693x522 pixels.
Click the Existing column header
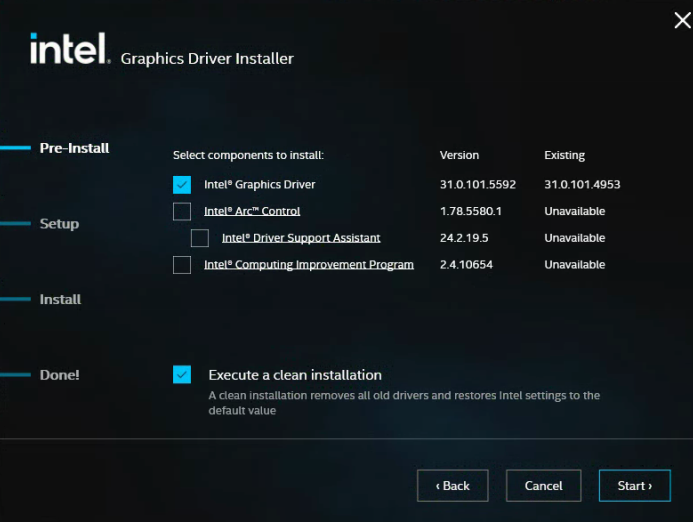click(x=564, y=155)
